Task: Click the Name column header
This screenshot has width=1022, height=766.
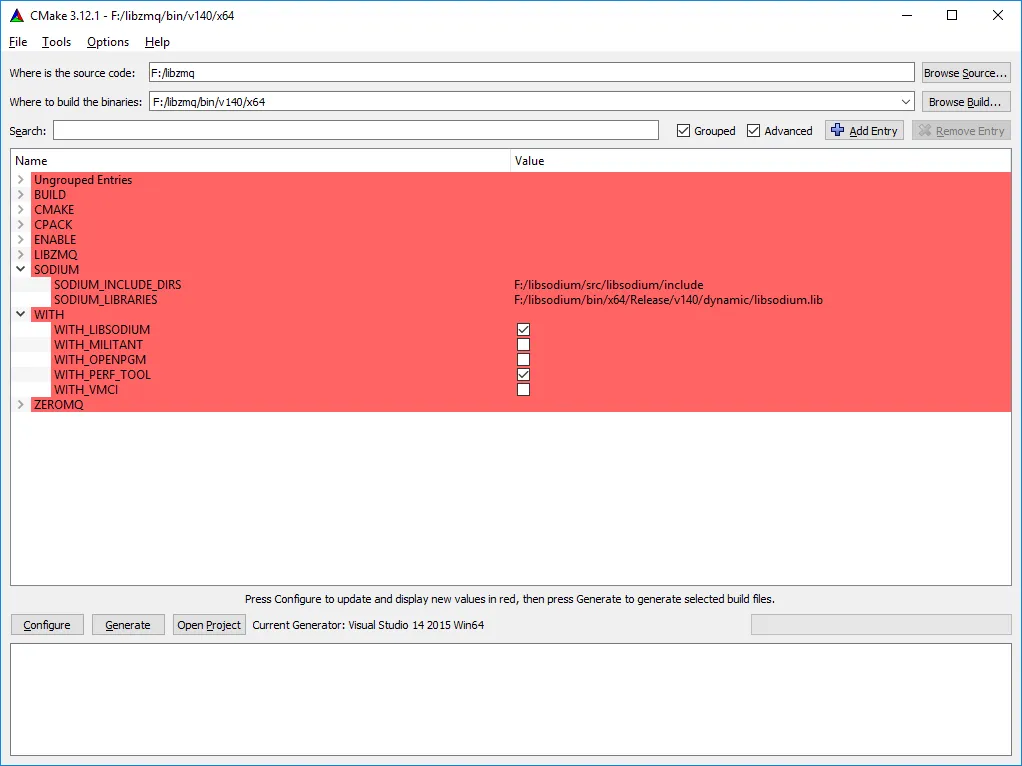Action: pos(260,160)
